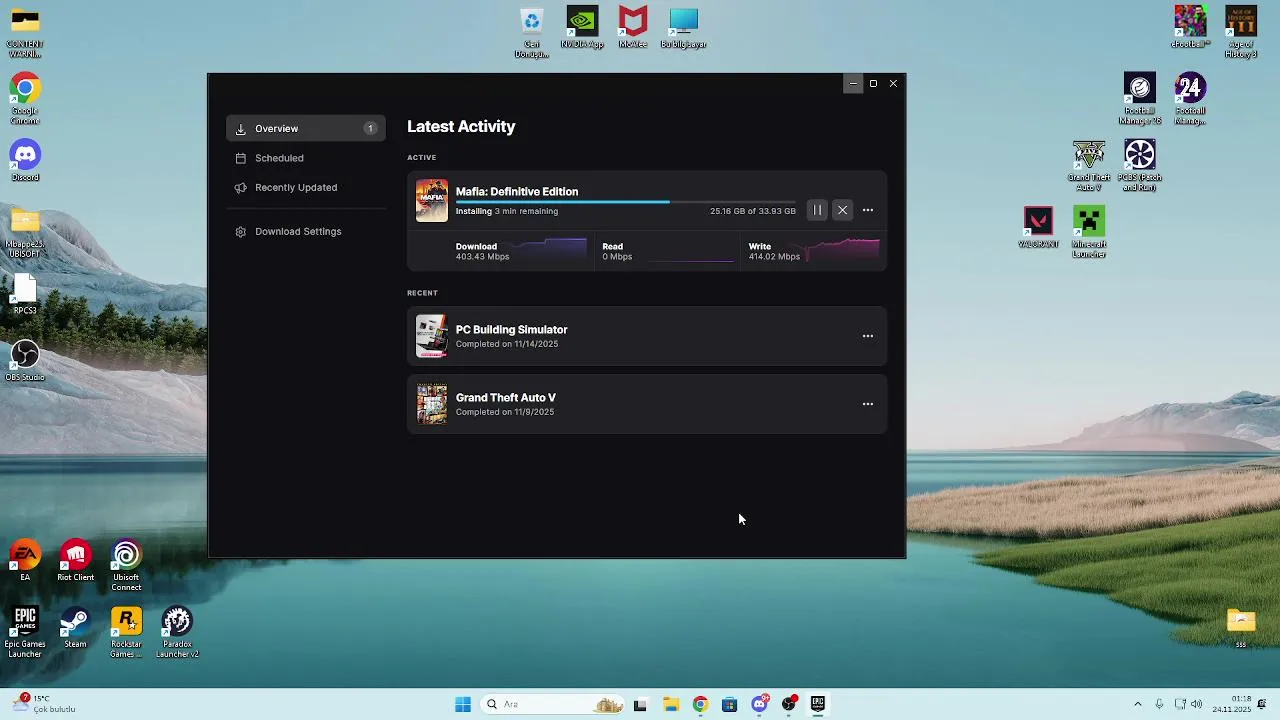
Task: Open the taskbar volume control
Action: click(1196, 704)
